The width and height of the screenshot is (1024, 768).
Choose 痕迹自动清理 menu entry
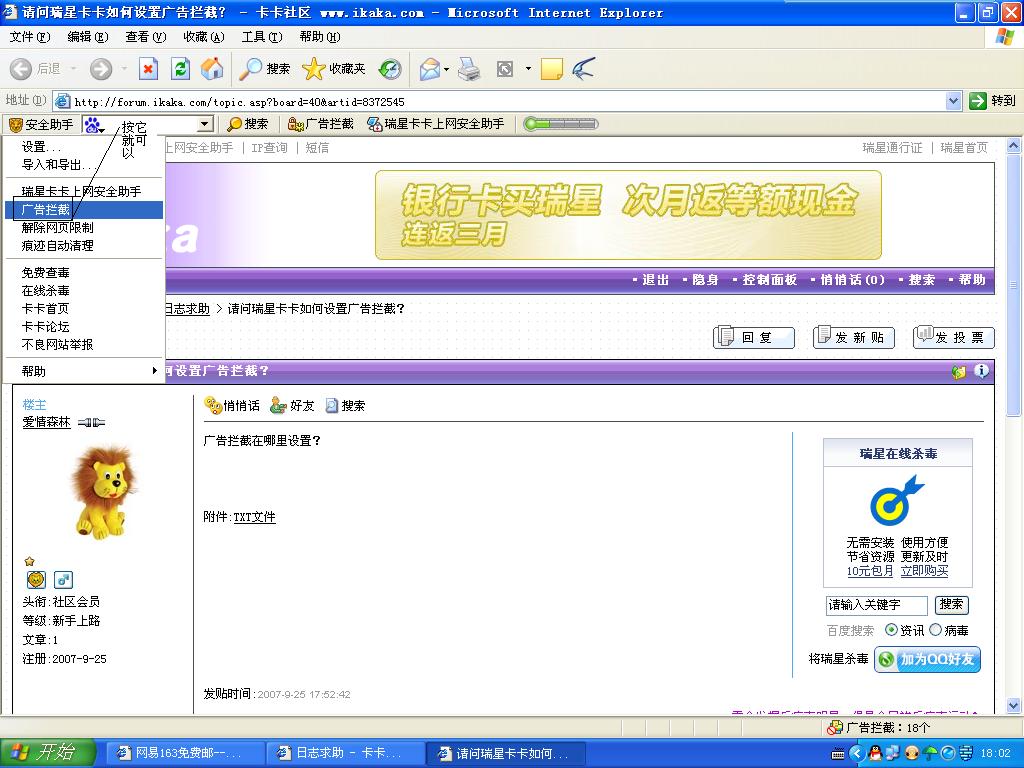(84, 246)
